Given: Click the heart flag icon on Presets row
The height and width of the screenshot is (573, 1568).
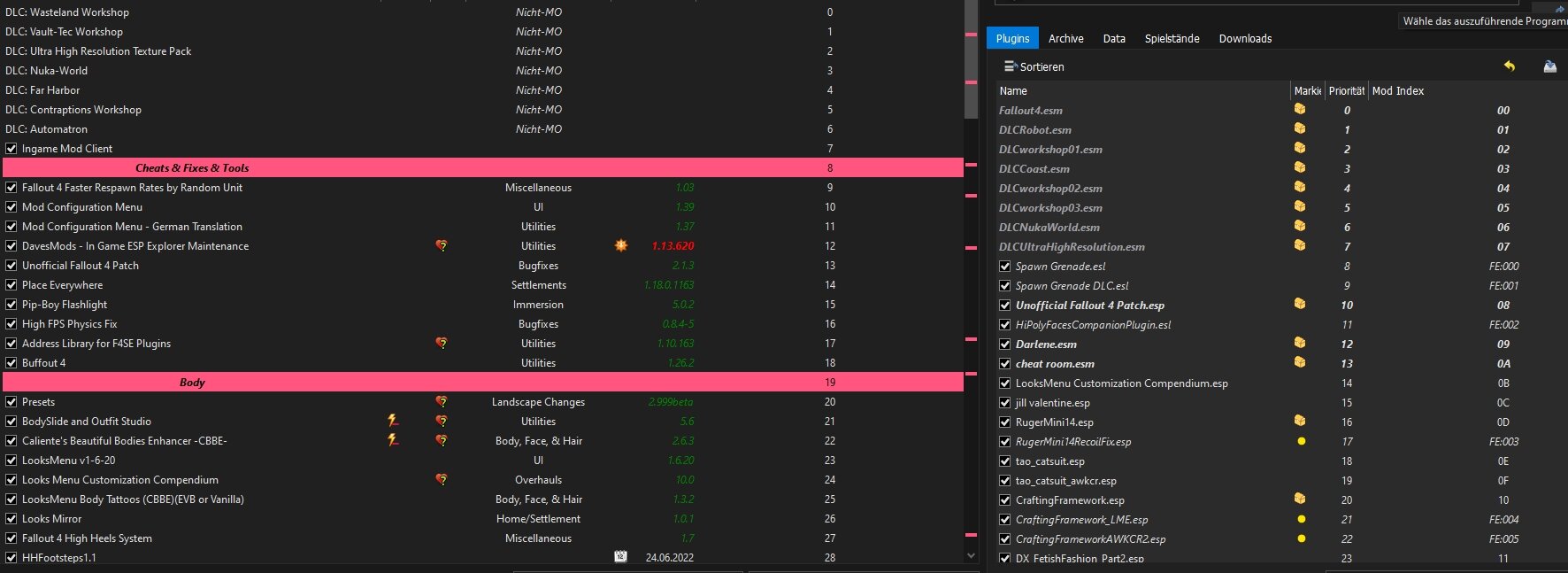Looking at the screenshot, I should 442,401.
